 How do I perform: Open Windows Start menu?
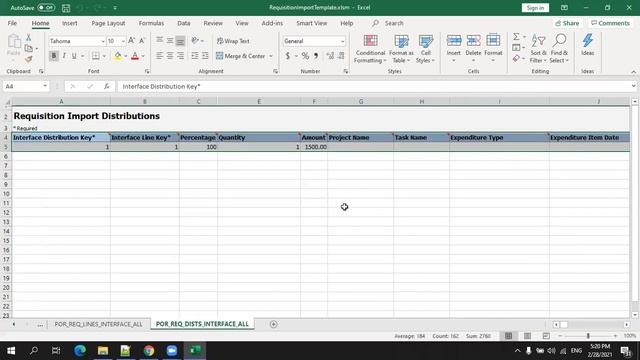(11, 351)
